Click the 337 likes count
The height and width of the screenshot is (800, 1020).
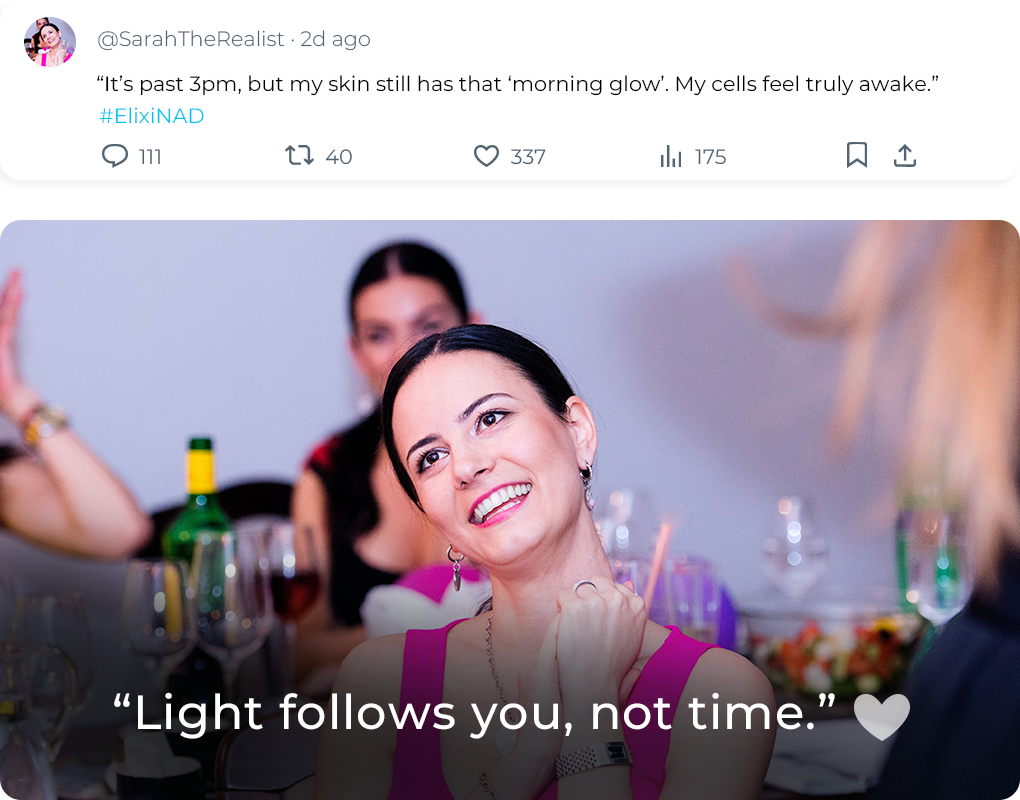(x=528, y=157)
